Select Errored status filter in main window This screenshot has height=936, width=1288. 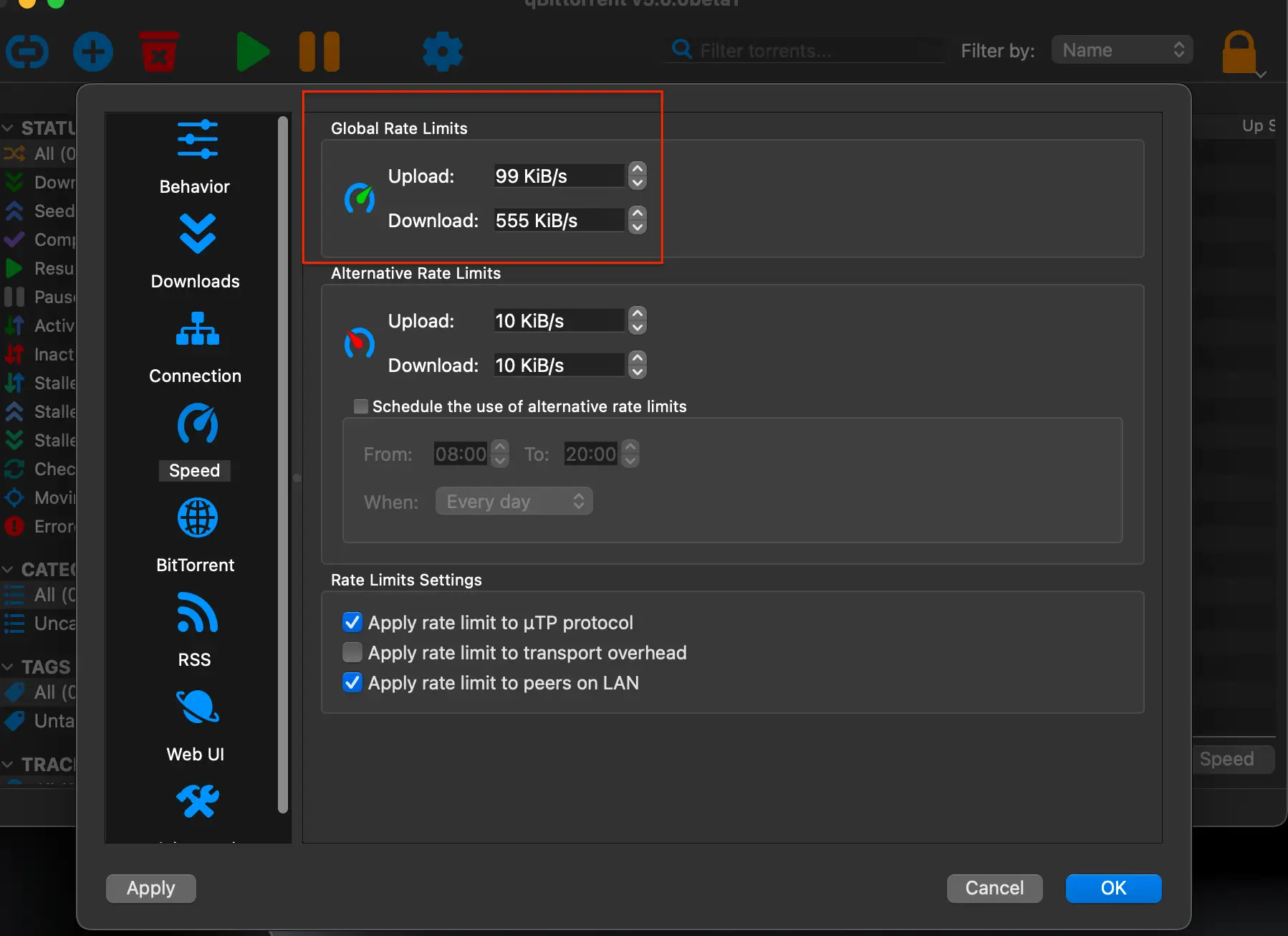coord(39,526)
